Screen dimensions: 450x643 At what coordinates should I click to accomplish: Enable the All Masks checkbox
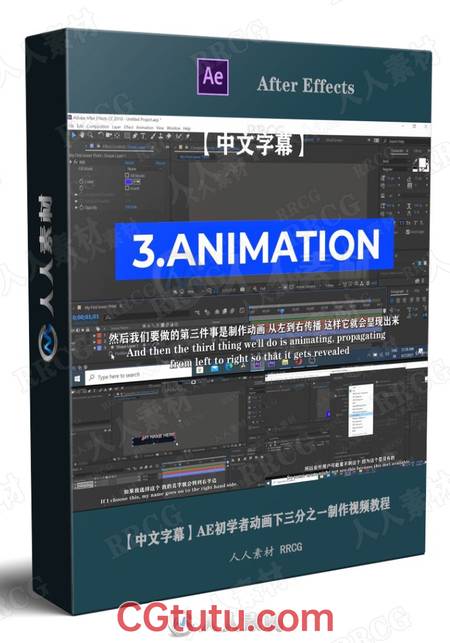(x=126, y=176)
